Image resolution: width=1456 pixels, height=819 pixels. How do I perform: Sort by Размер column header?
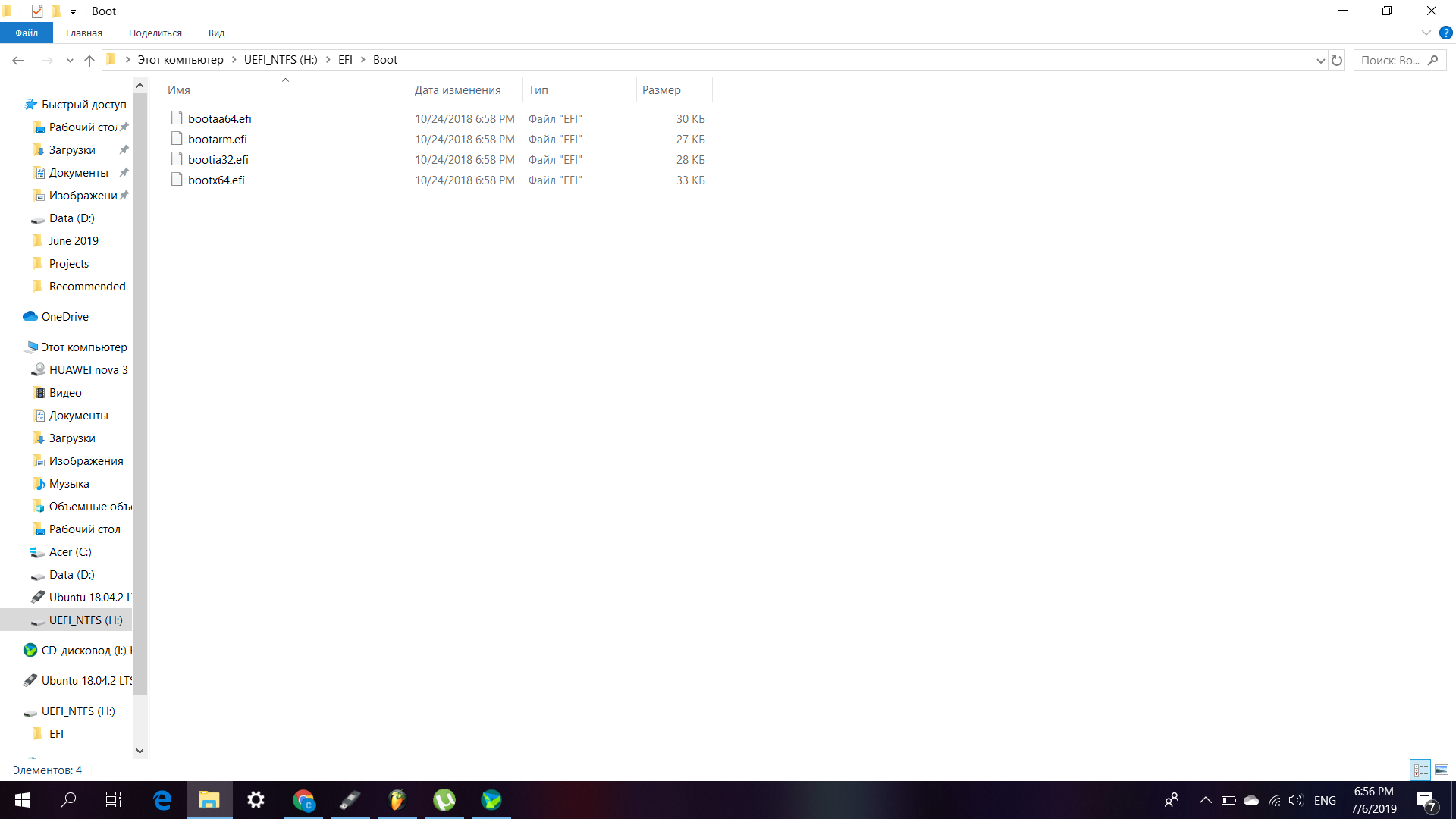pos(661,89)
